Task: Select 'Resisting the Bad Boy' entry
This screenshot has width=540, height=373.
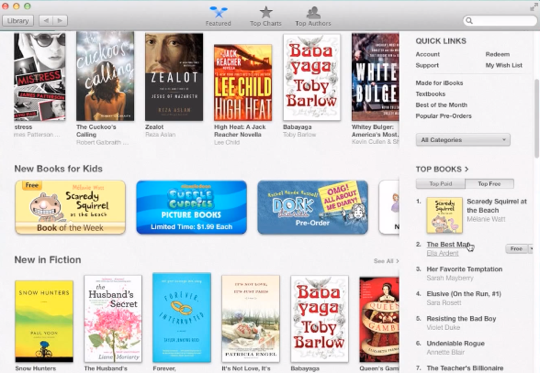Action: click(461, 319)
